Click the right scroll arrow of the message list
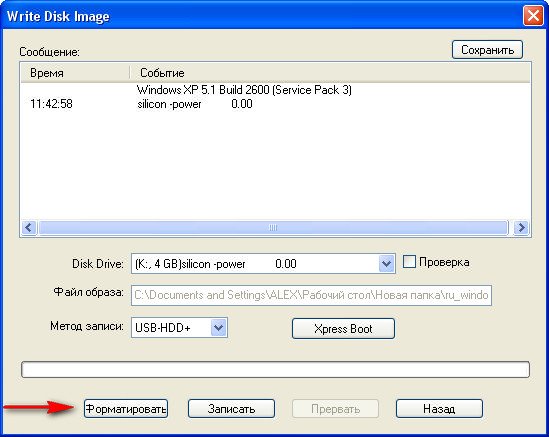Viewport: 549px width, 437px height. 521,228
